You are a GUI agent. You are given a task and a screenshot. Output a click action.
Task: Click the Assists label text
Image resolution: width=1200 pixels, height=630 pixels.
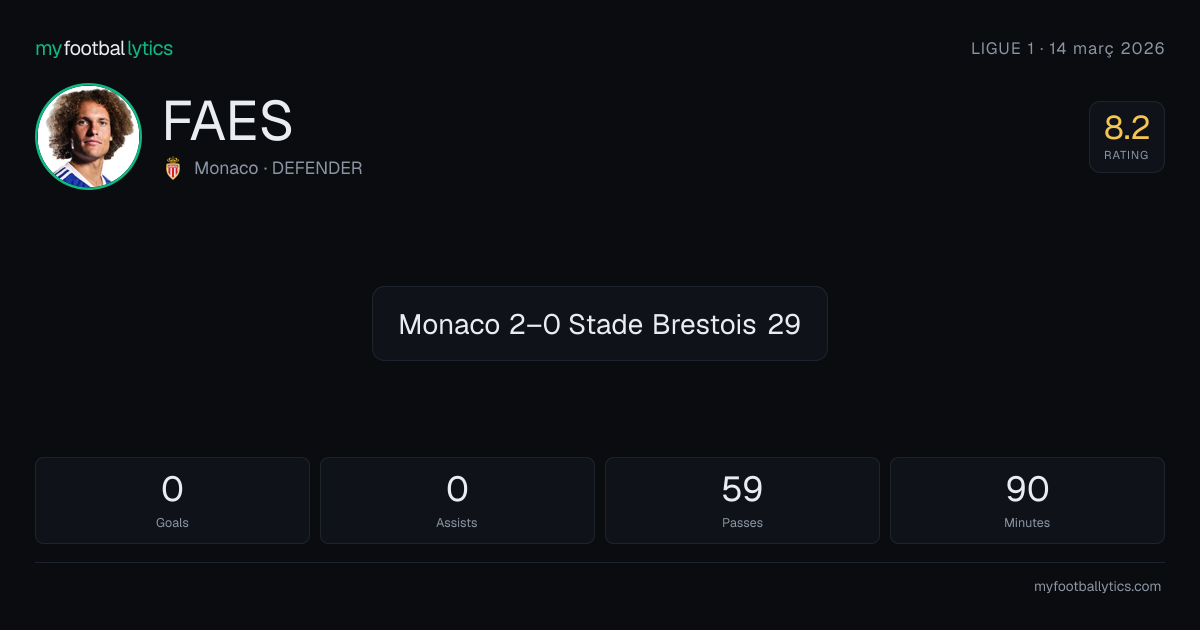pyautogui.click(x=457, y=522)
